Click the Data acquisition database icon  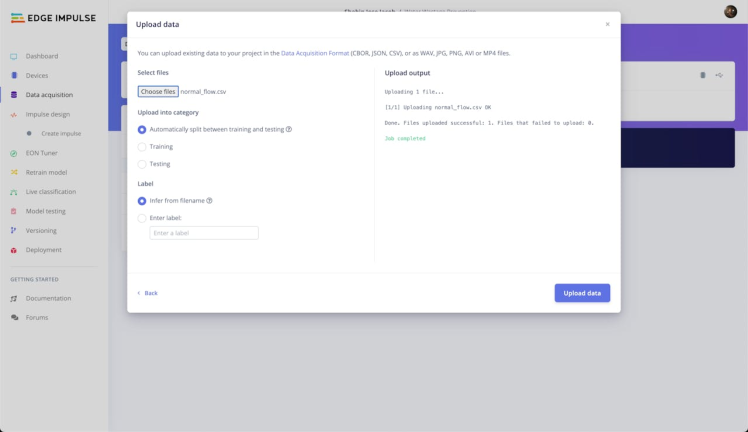click(14, 95)
